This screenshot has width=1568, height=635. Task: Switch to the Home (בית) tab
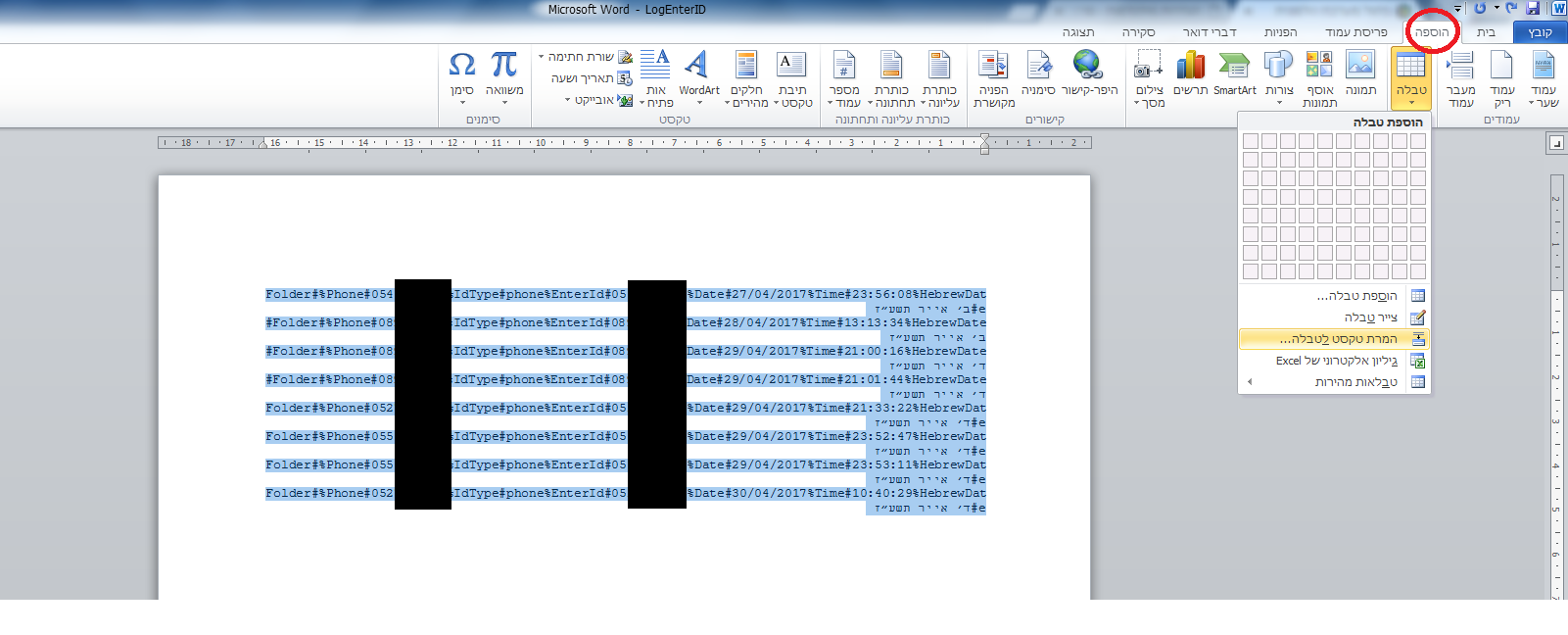(x=1486, y=32)
